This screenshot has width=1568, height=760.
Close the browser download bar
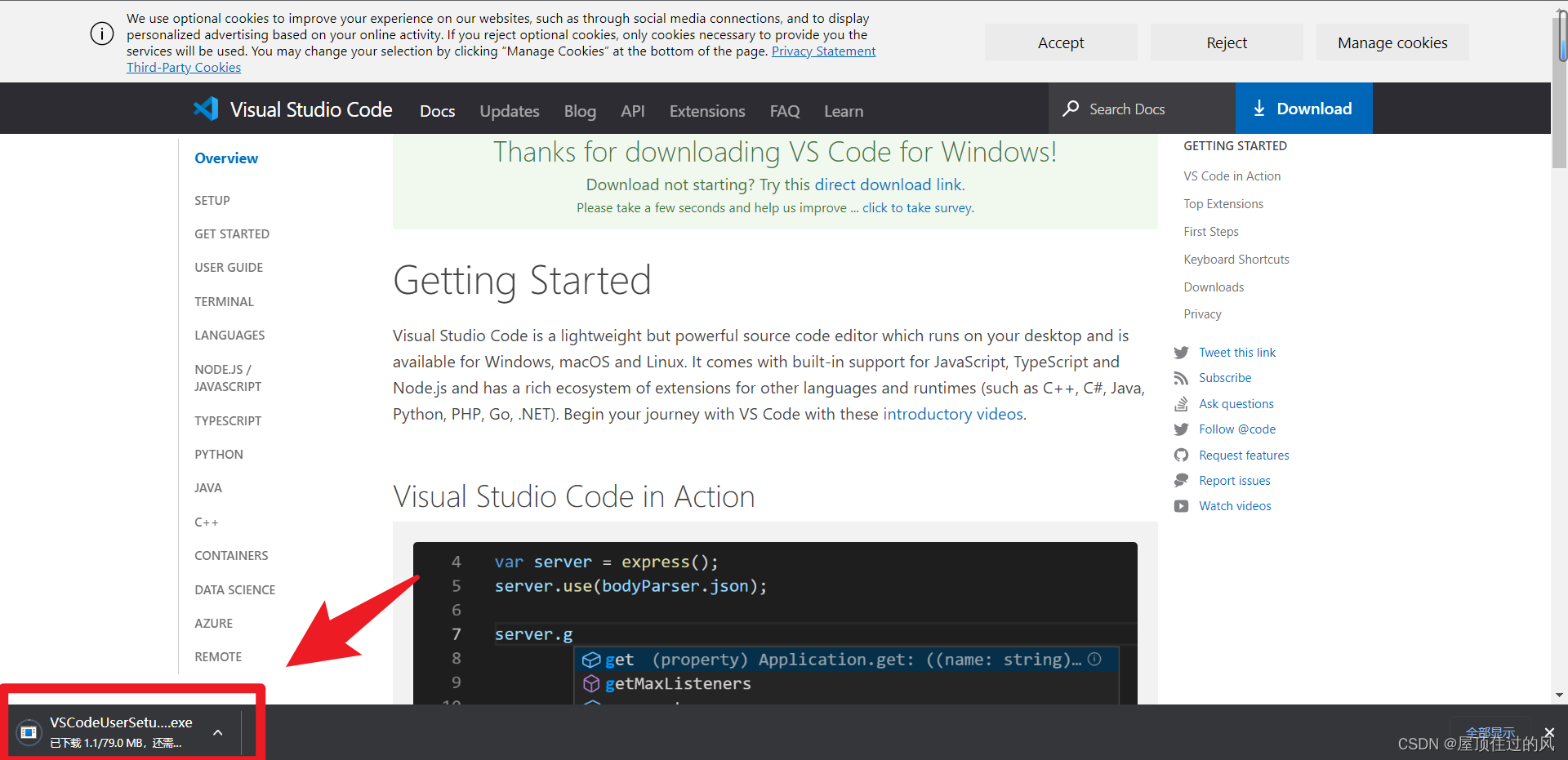point(1549,732)
